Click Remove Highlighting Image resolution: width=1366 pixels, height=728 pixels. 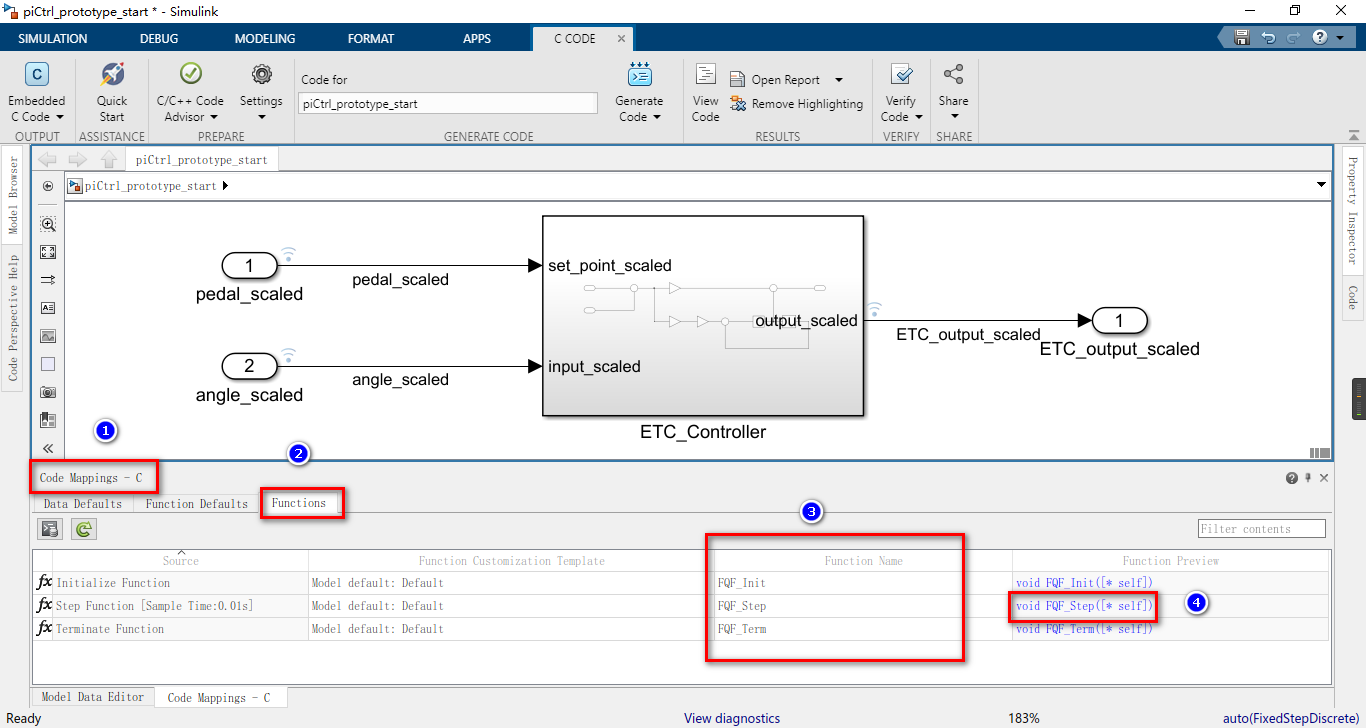pyautogui.click(x=796, y=104)
